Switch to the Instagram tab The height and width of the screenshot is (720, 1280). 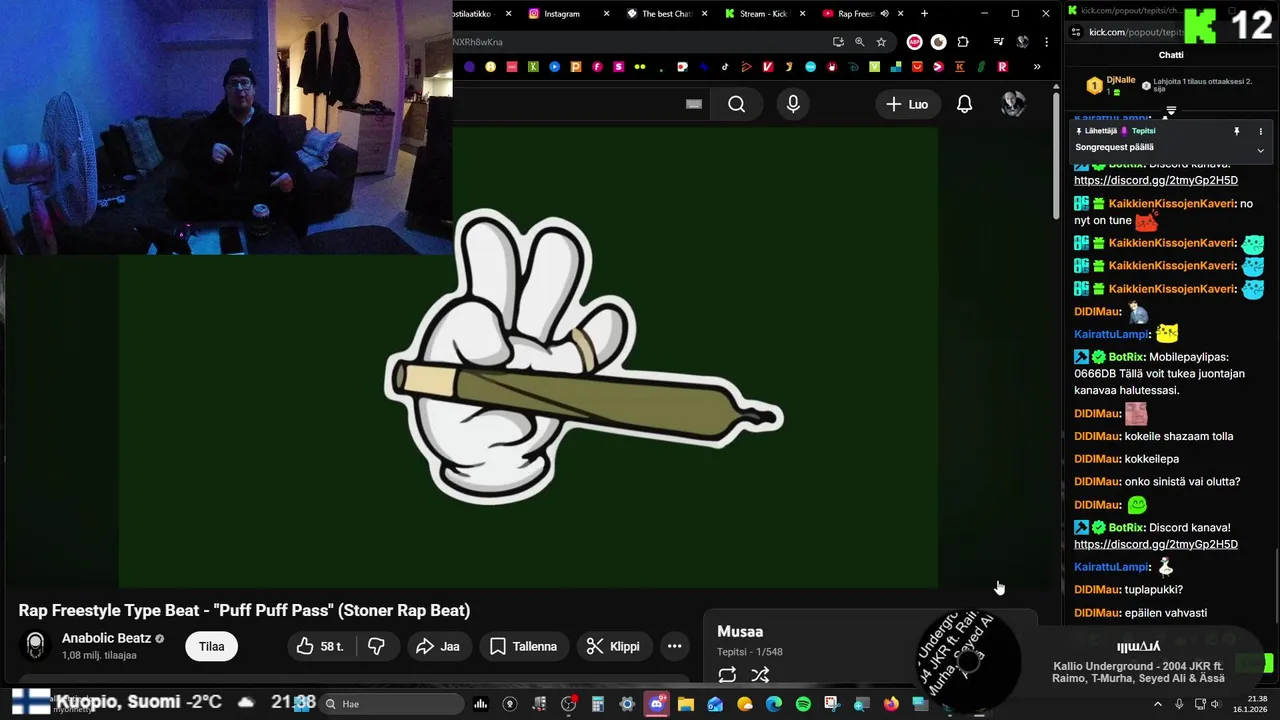562,14
